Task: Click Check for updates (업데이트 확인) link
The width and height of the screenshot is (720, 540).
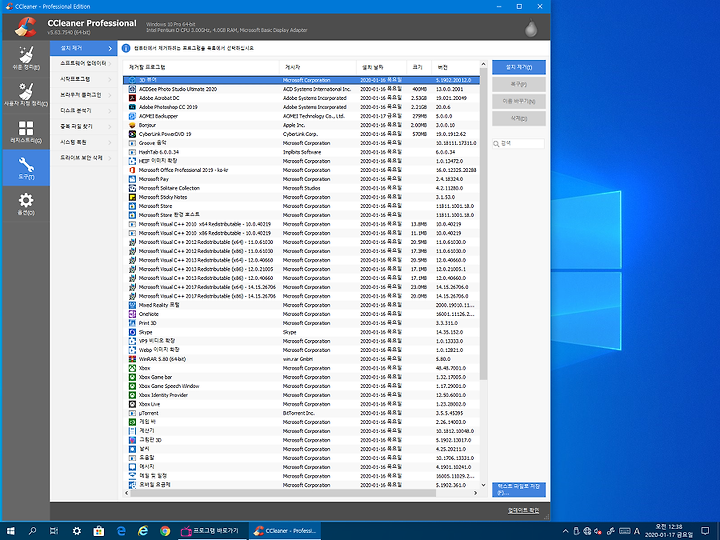Action: 523,511
